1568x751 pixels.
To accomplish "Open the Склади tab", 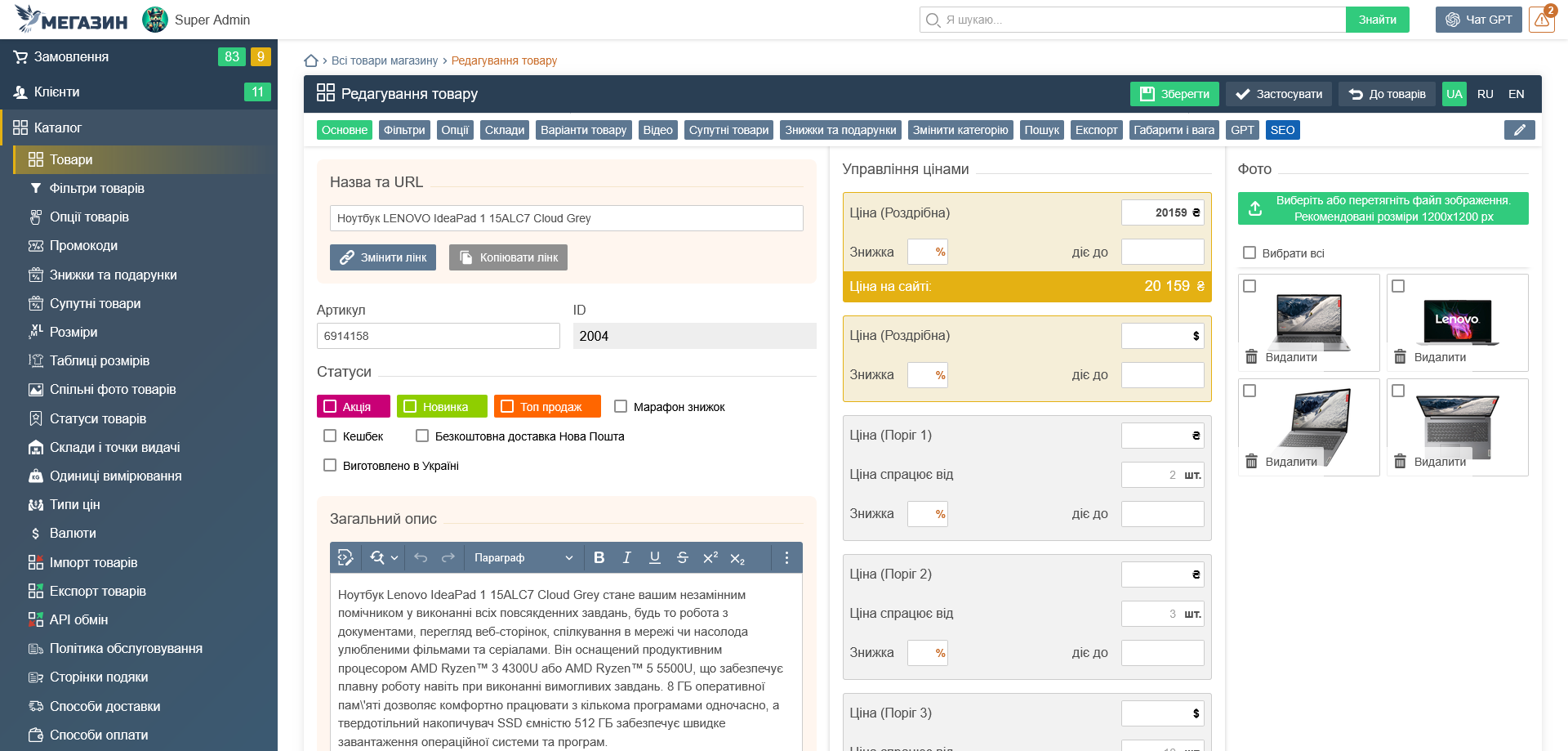I will (x=505, y=130).
